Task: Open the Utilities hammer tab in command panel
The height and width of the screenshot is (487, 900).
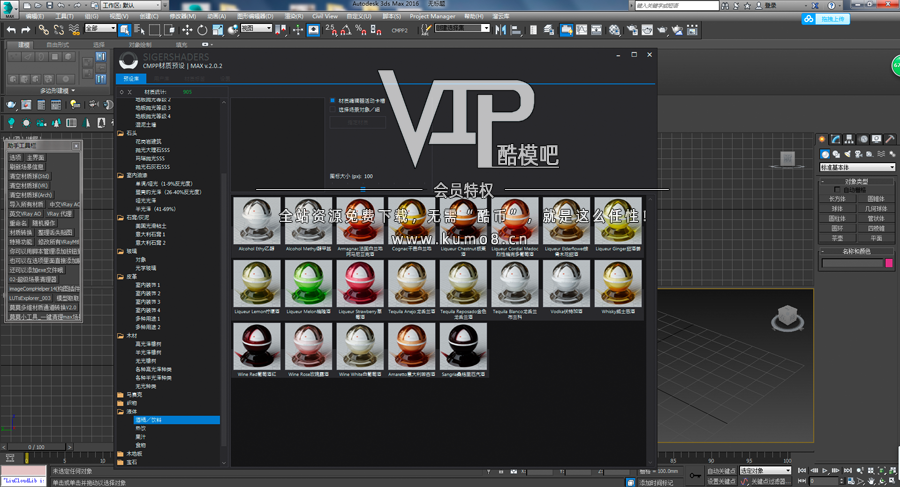Action: tap(889, 139)
